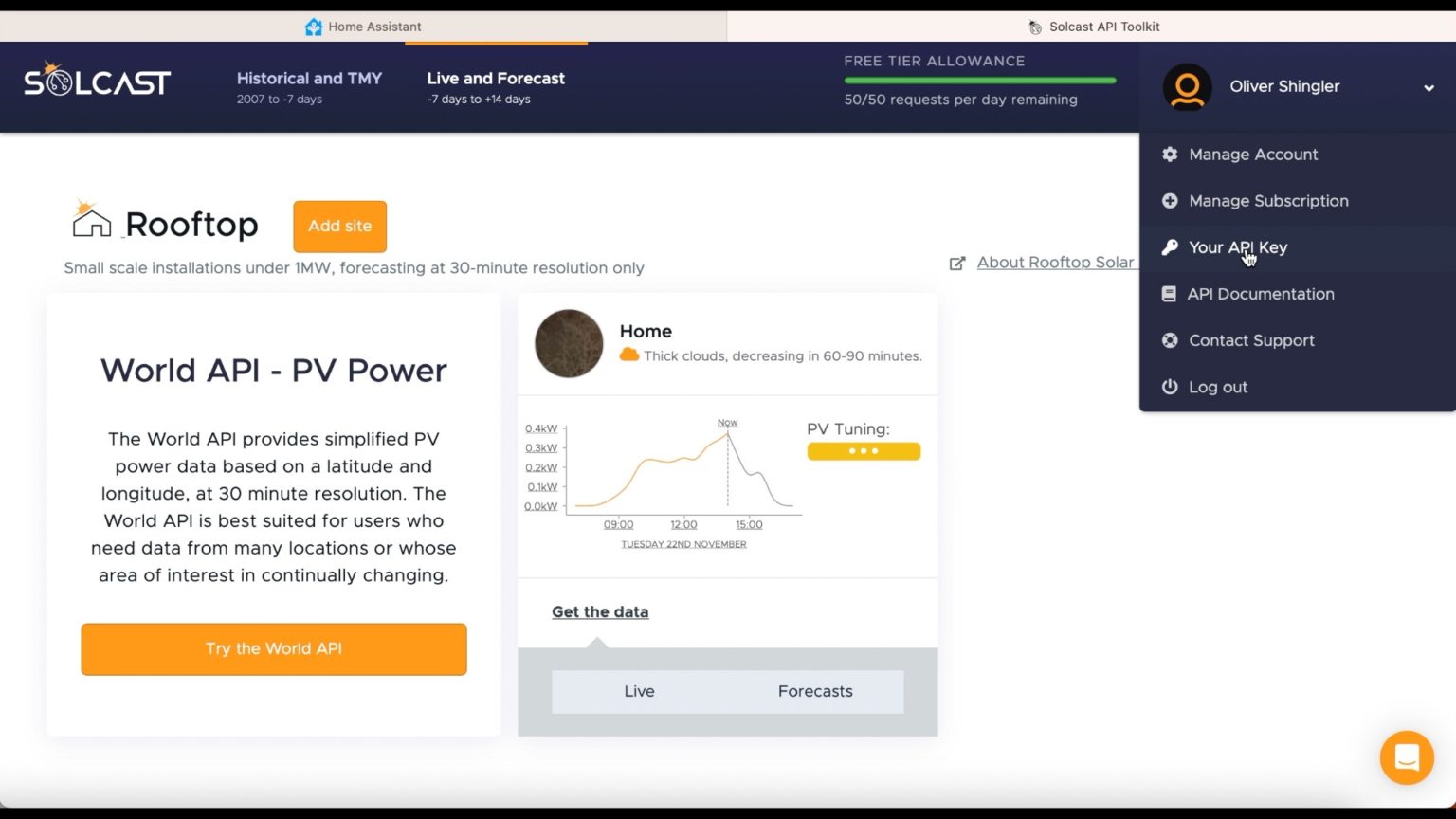This screenshot has width=1456, height=819.
Task: Click the plus icon beside Manage Subscription
Action: tap(1170, 201)
